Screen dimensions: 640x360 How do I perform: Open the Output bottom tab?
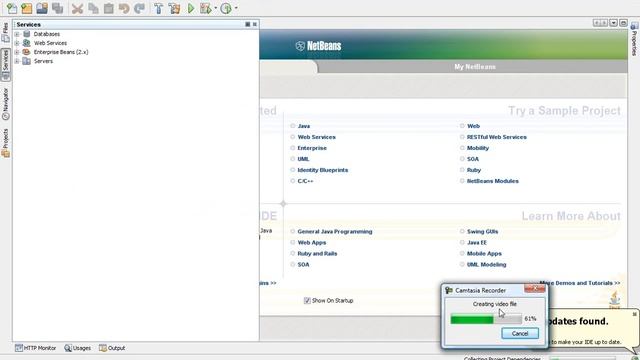pyautogui.click(x=112, y=348)
